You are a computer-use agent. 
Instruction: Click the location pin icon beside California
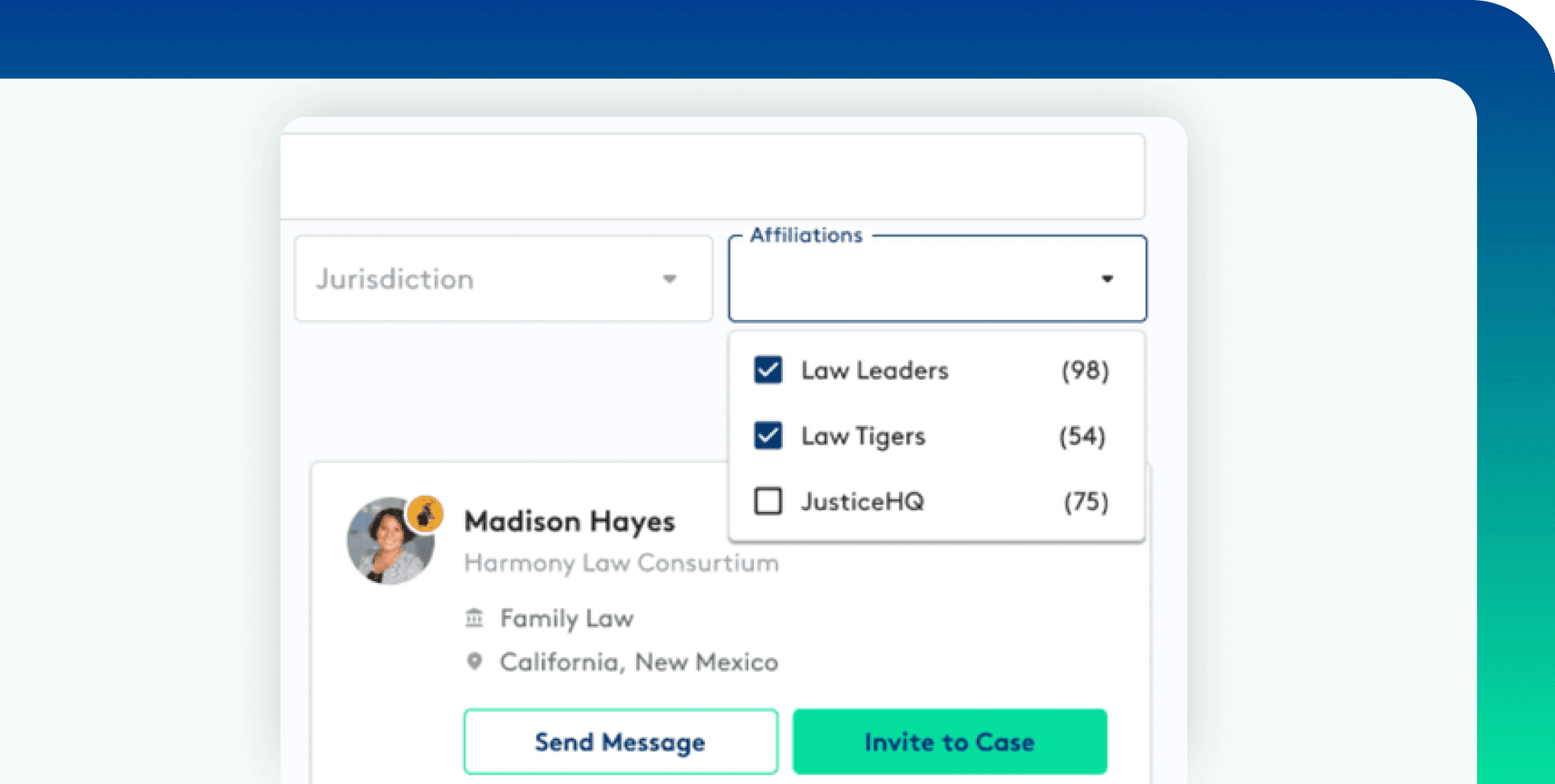click(473, 661)
